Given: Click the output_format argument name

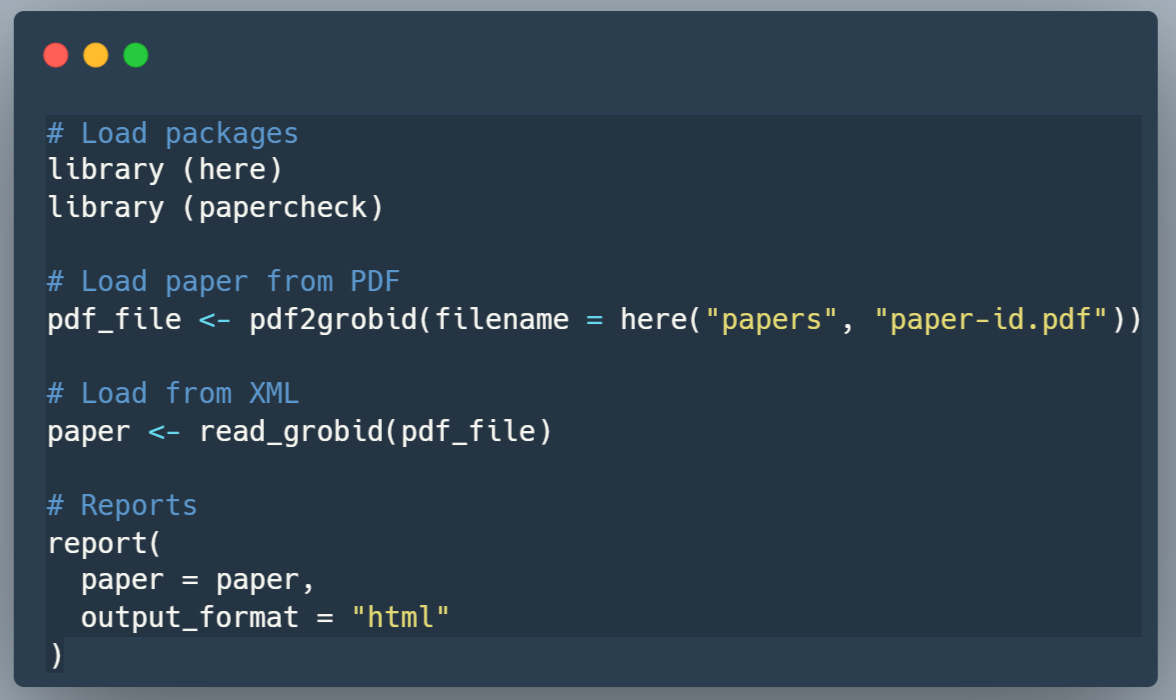Looking at the screenshot, I should point(190,618).
